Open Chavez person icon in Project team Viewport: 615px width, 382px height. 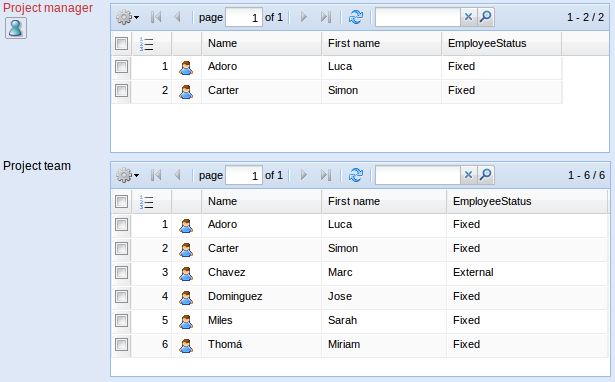pos(186,273)
